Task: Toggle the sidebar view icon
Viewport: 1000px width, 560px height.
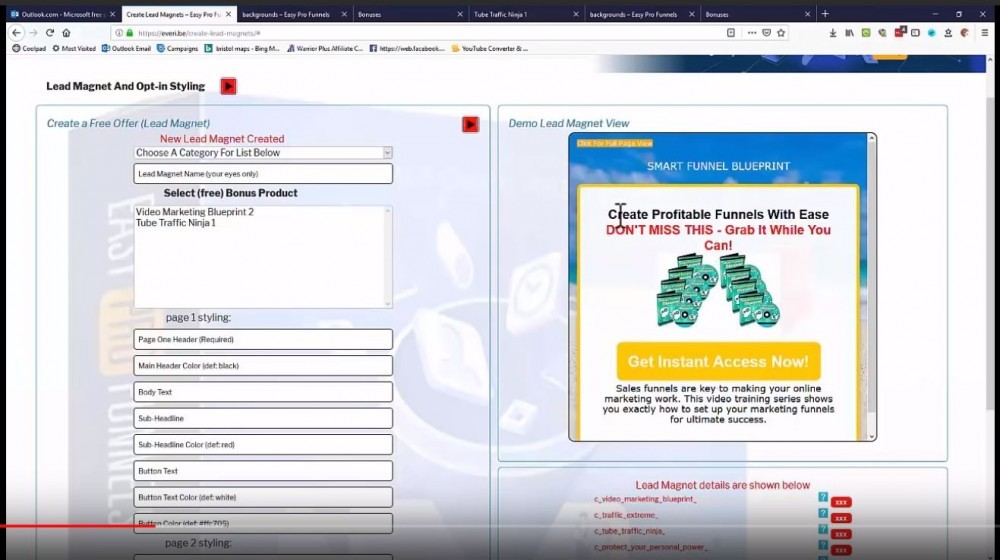Action: 915,33
